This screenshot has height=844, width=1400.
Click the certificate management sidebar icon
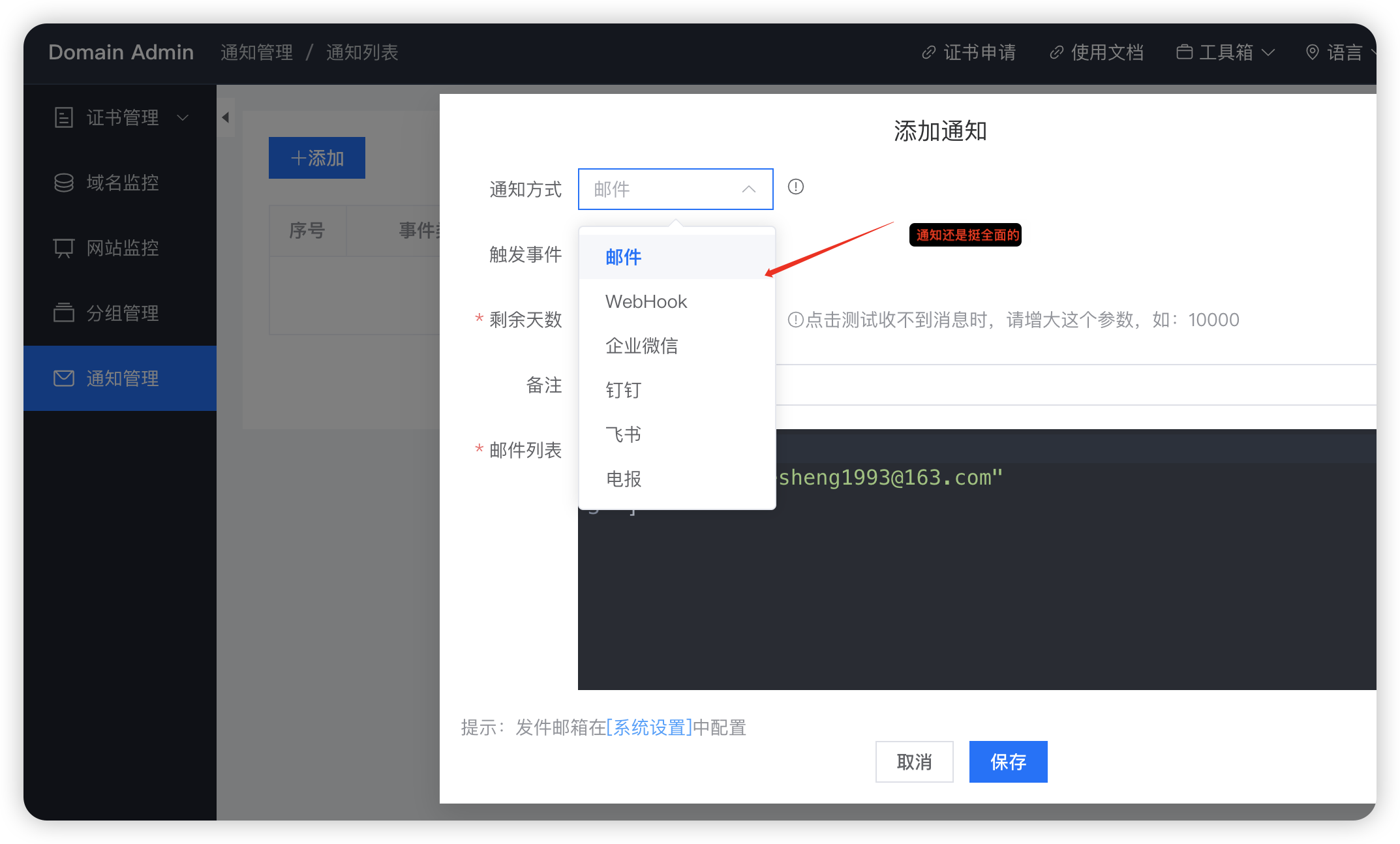63,117
